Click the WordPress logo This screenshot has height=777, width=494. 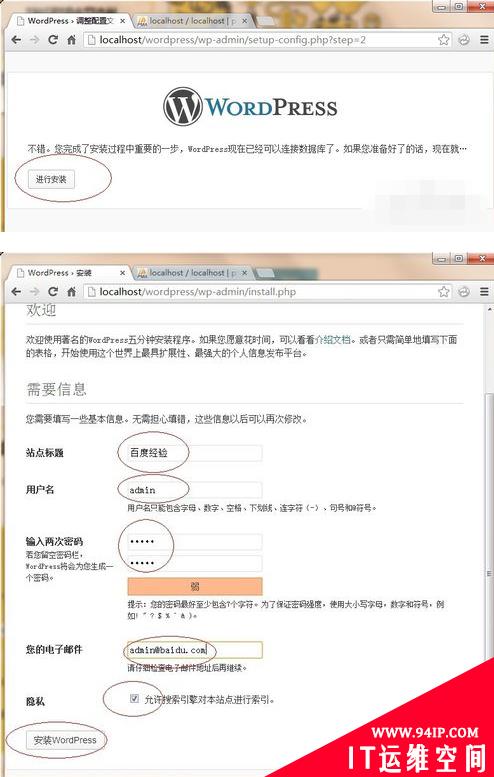(x=250, y=107)
